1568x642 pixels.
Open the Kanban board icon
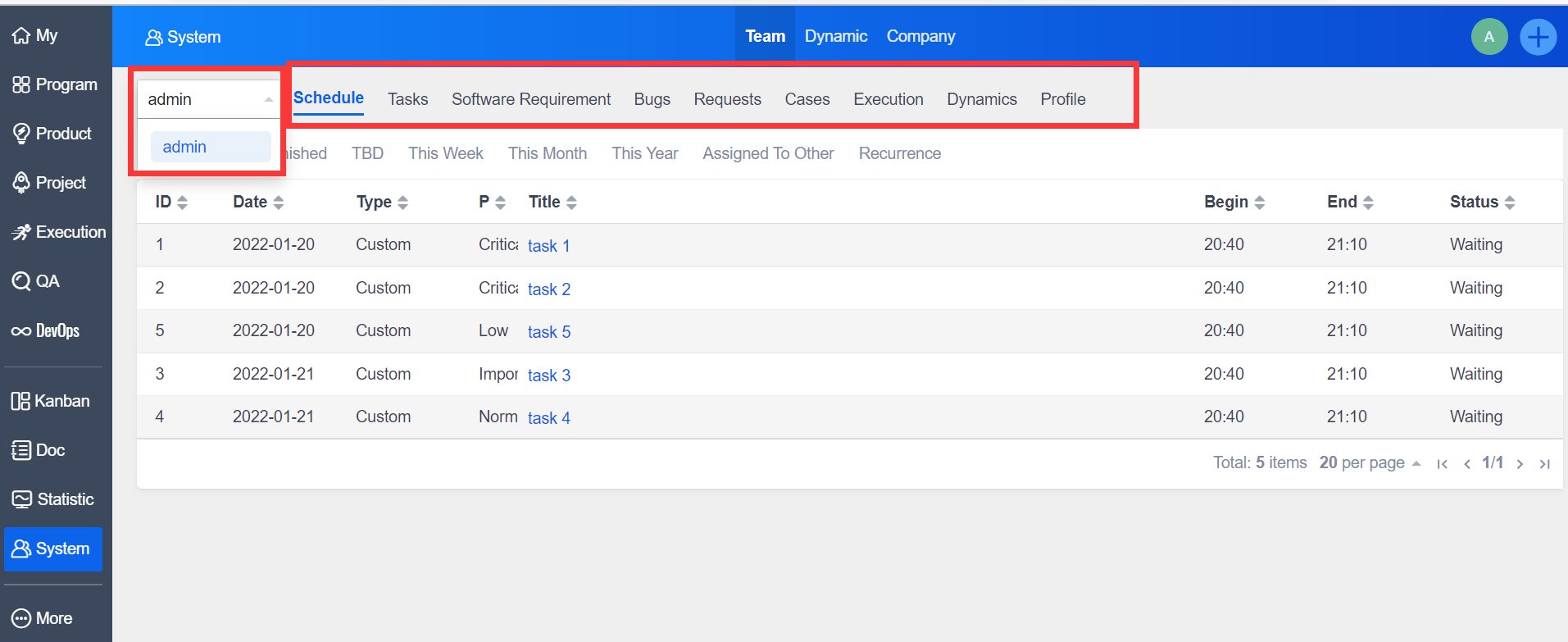pyautogui.click(x=20, y=401)
